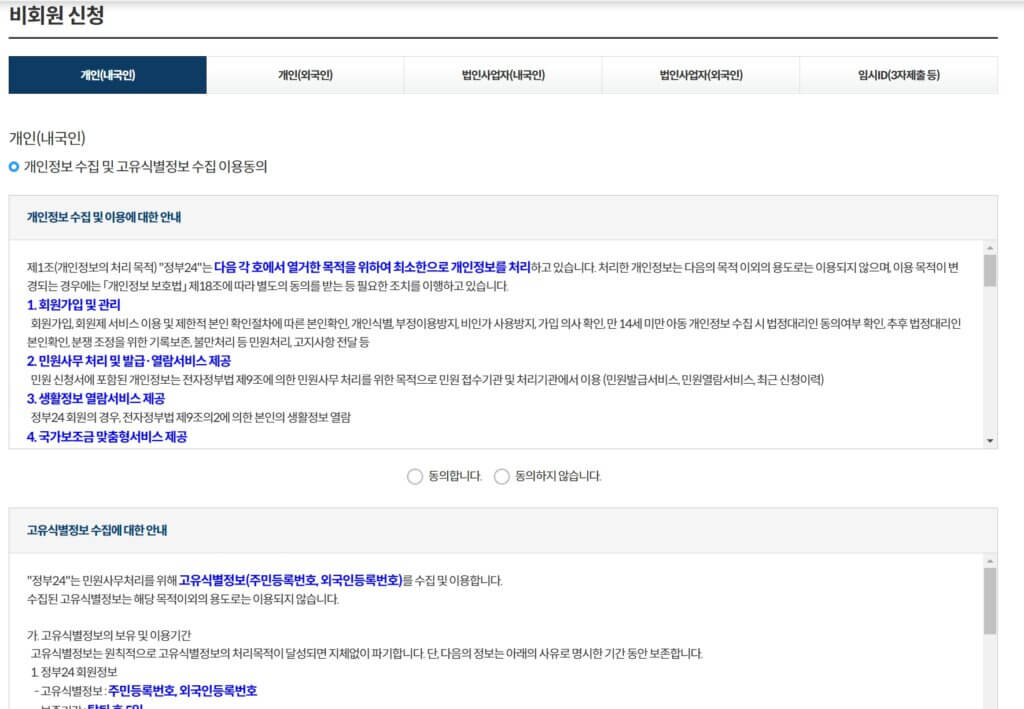Viewport: 1024px width, 709px height.
Task: Click the down arrow of the 개인정보 scrollbar
Action: click(990, 441)
